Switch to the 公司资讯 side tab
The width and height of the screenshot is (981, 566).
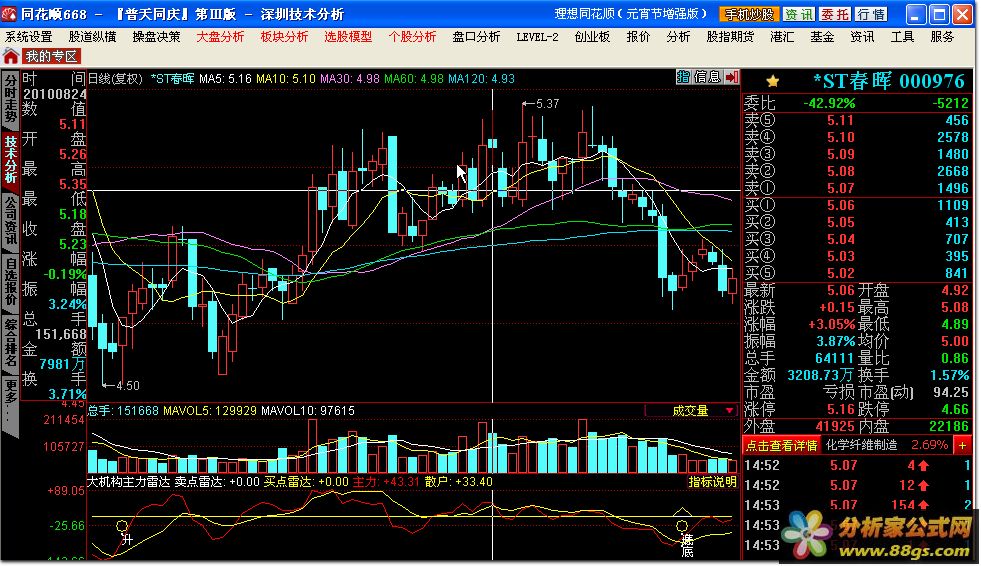[x=11, y=221]
